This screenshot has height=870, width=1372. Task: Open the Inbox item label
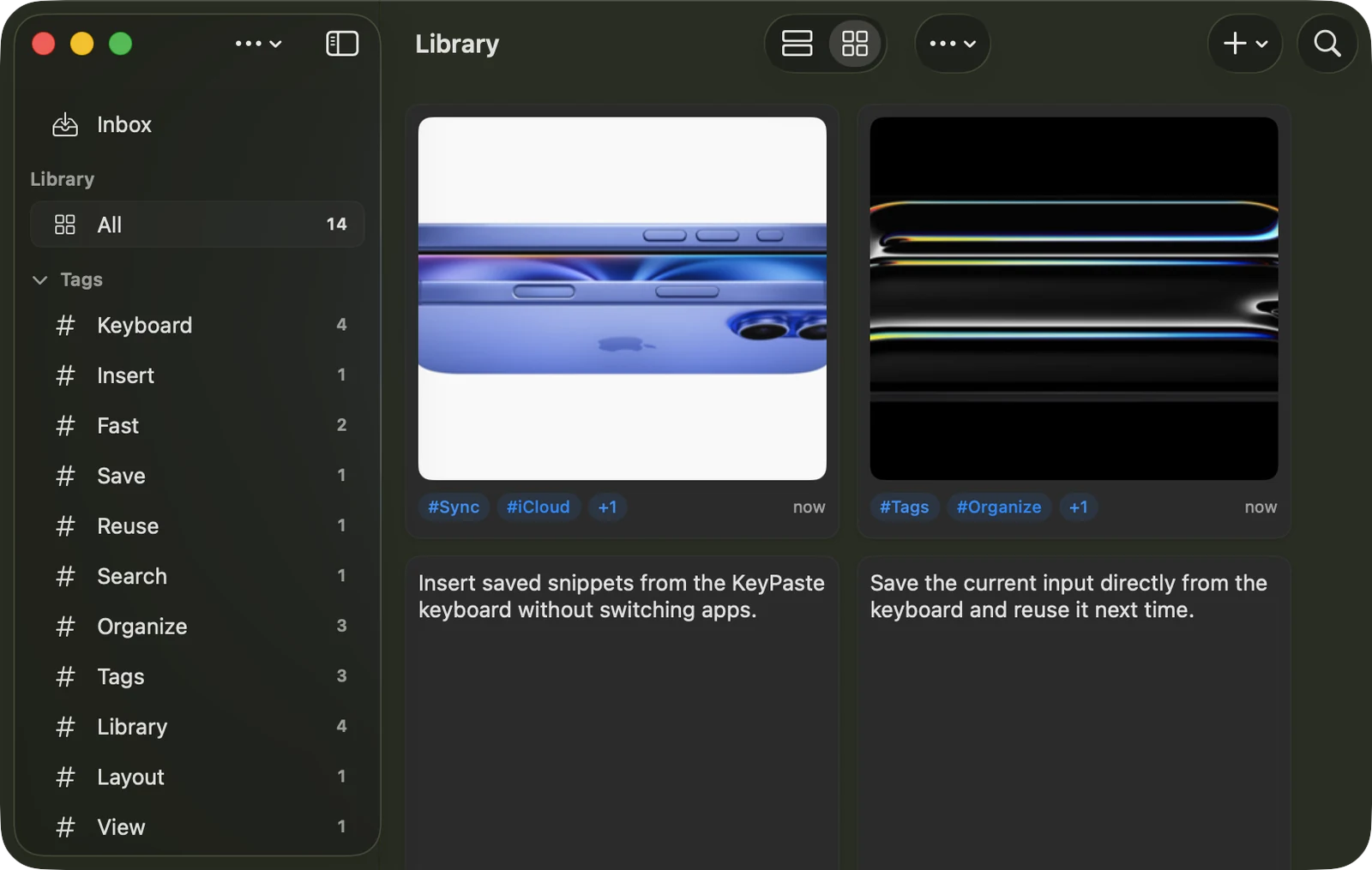click(x=124, y=125)
